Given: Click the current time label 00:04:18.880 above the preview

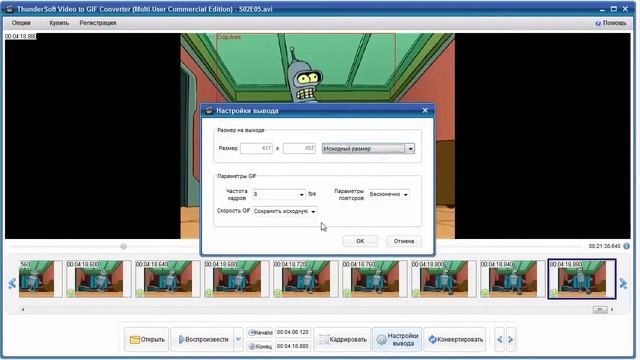Looking at the screenshot, I should 20,36.
